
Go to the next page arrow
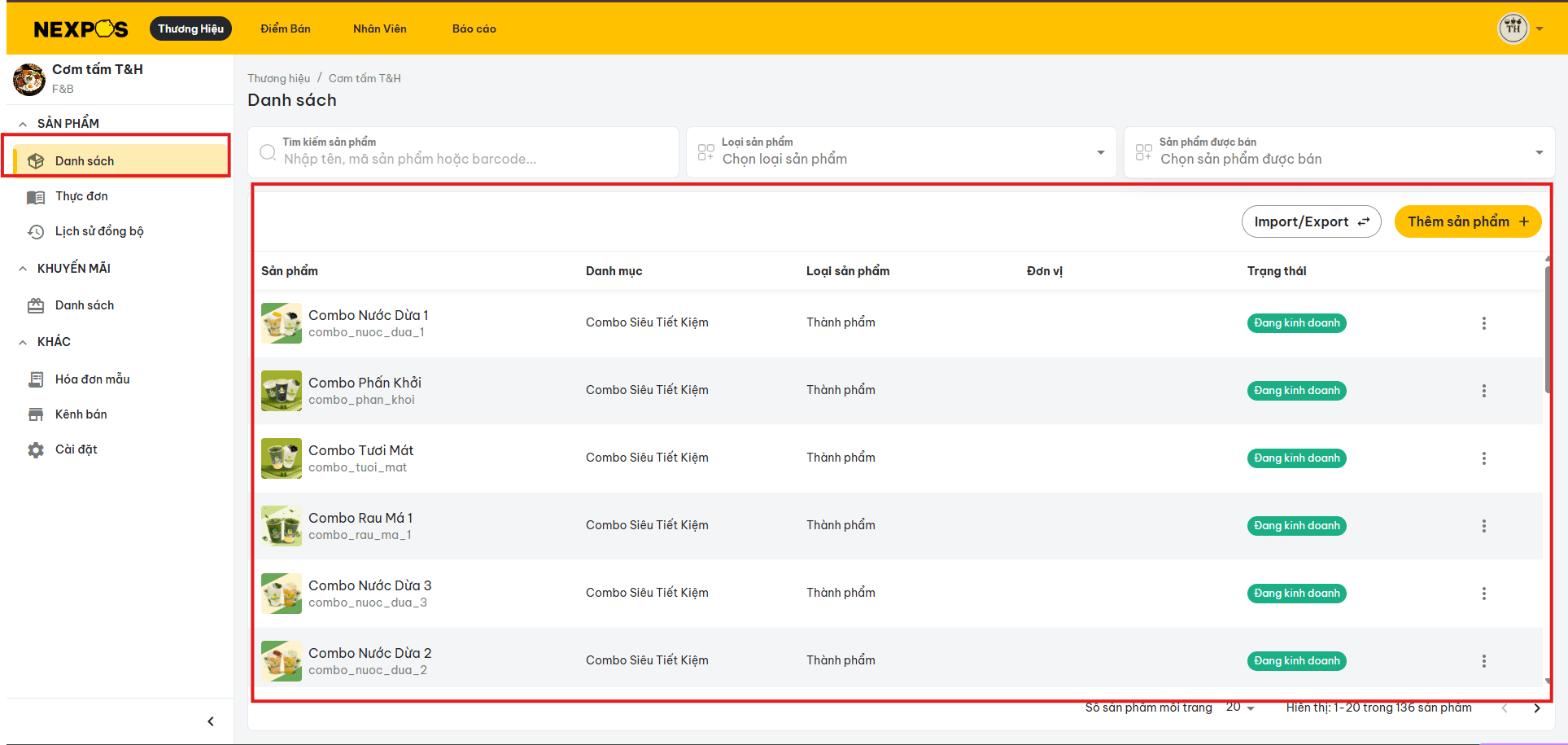(1537, 708)
